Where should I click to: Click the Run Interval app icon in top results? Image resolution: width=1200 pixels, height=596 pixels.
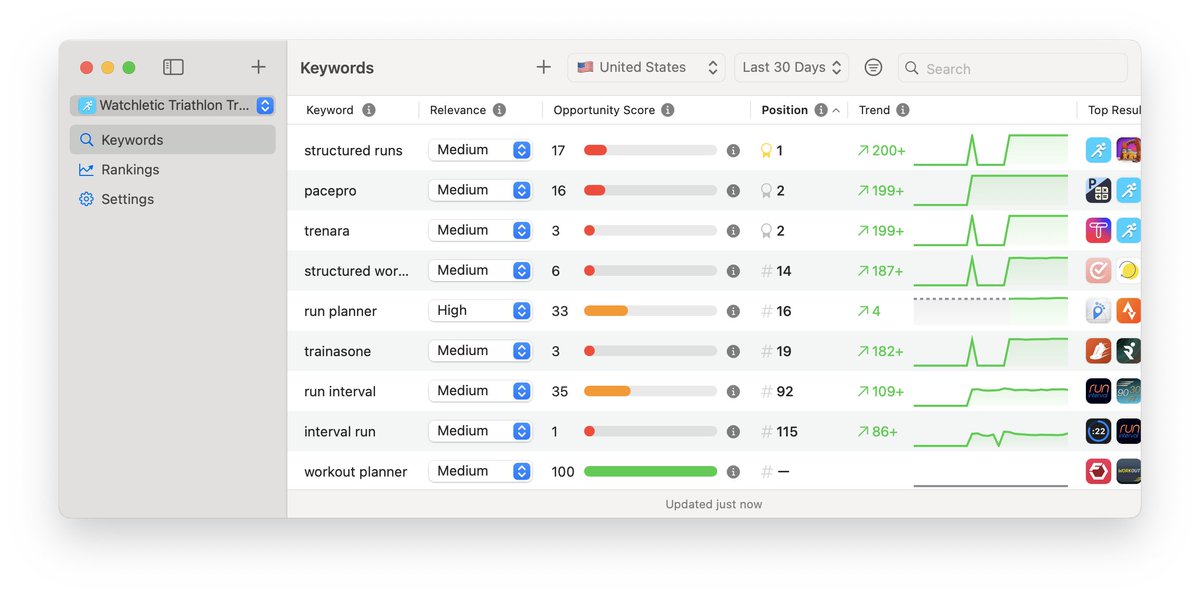pos(1098,391)
